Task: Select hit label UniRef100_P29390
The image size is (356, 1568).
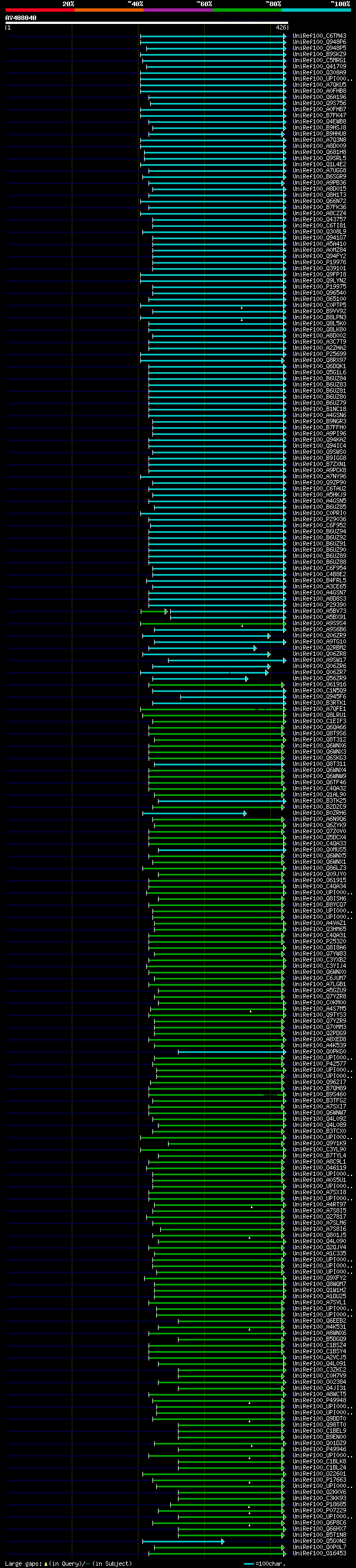Action: click(x=319, y=605)
